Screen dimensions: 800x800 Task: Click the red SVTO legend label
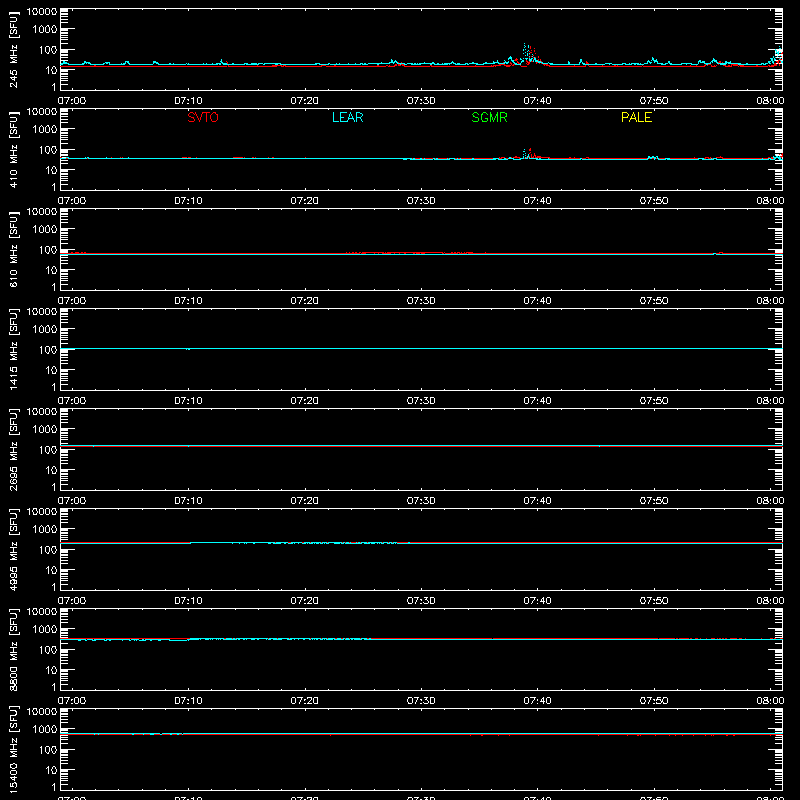pos(203,117)
